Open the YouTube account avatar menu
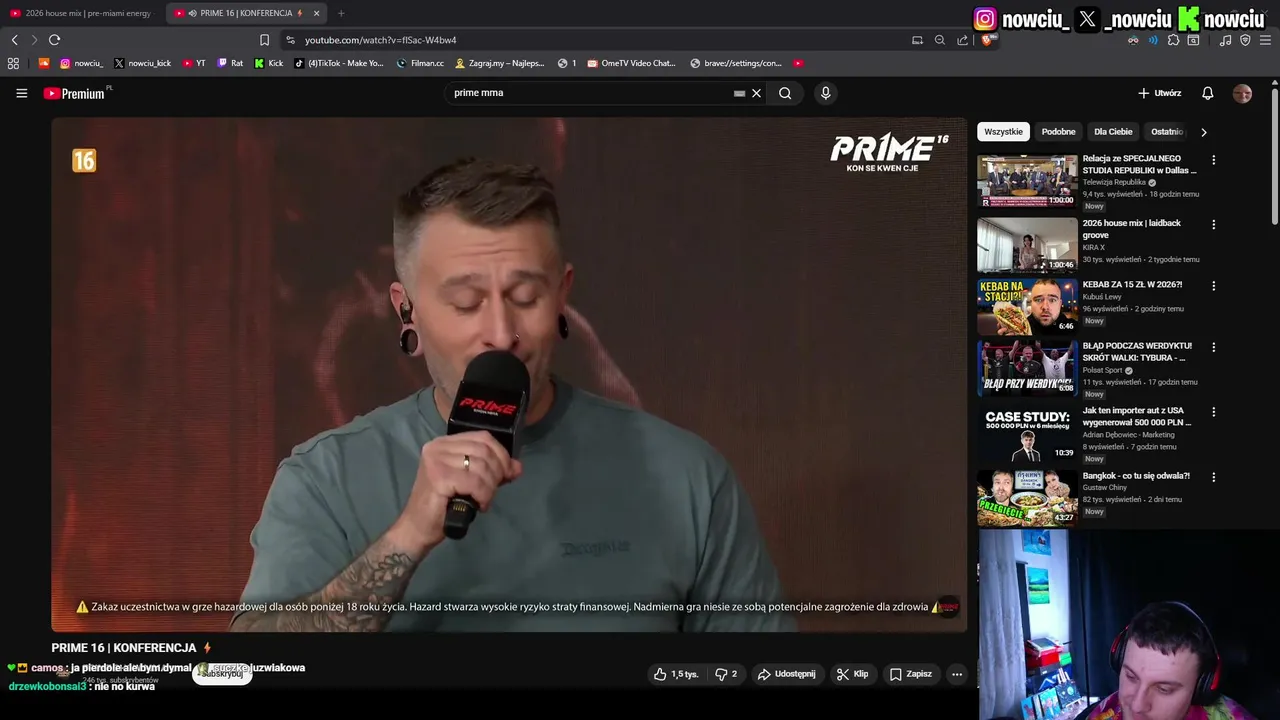This screenshot has width=1280, height=720. coord(1242,93)
